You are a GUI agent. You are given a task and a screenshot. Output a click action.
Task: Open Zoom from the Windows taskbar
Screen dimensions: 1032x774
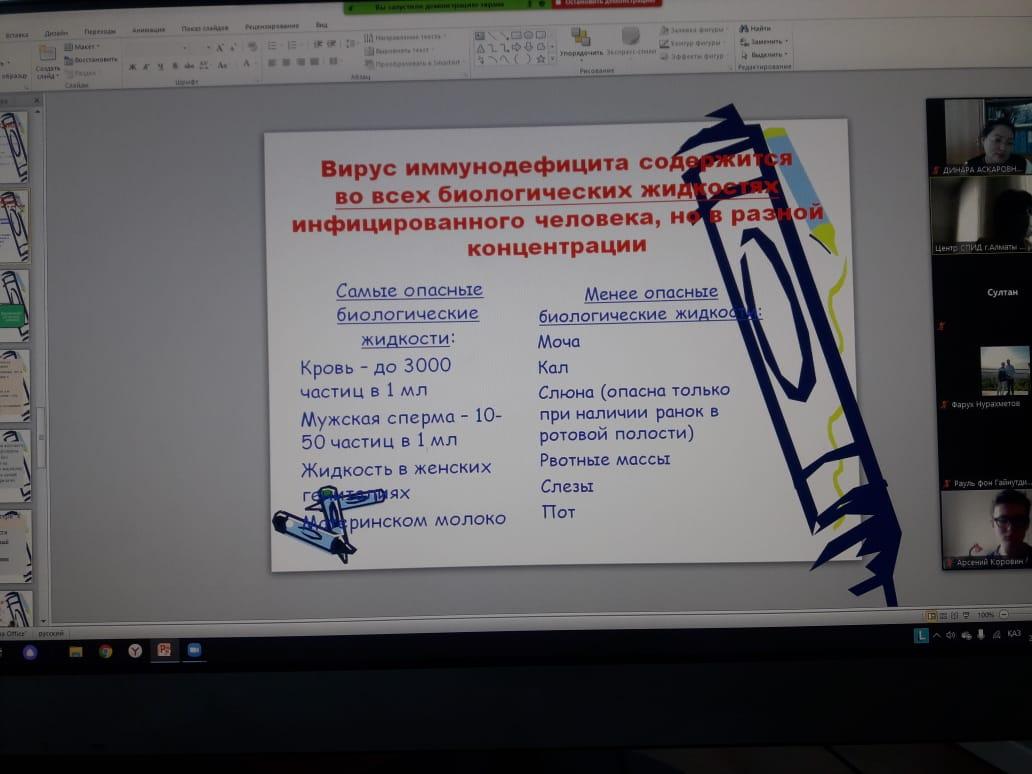(194, 650)
